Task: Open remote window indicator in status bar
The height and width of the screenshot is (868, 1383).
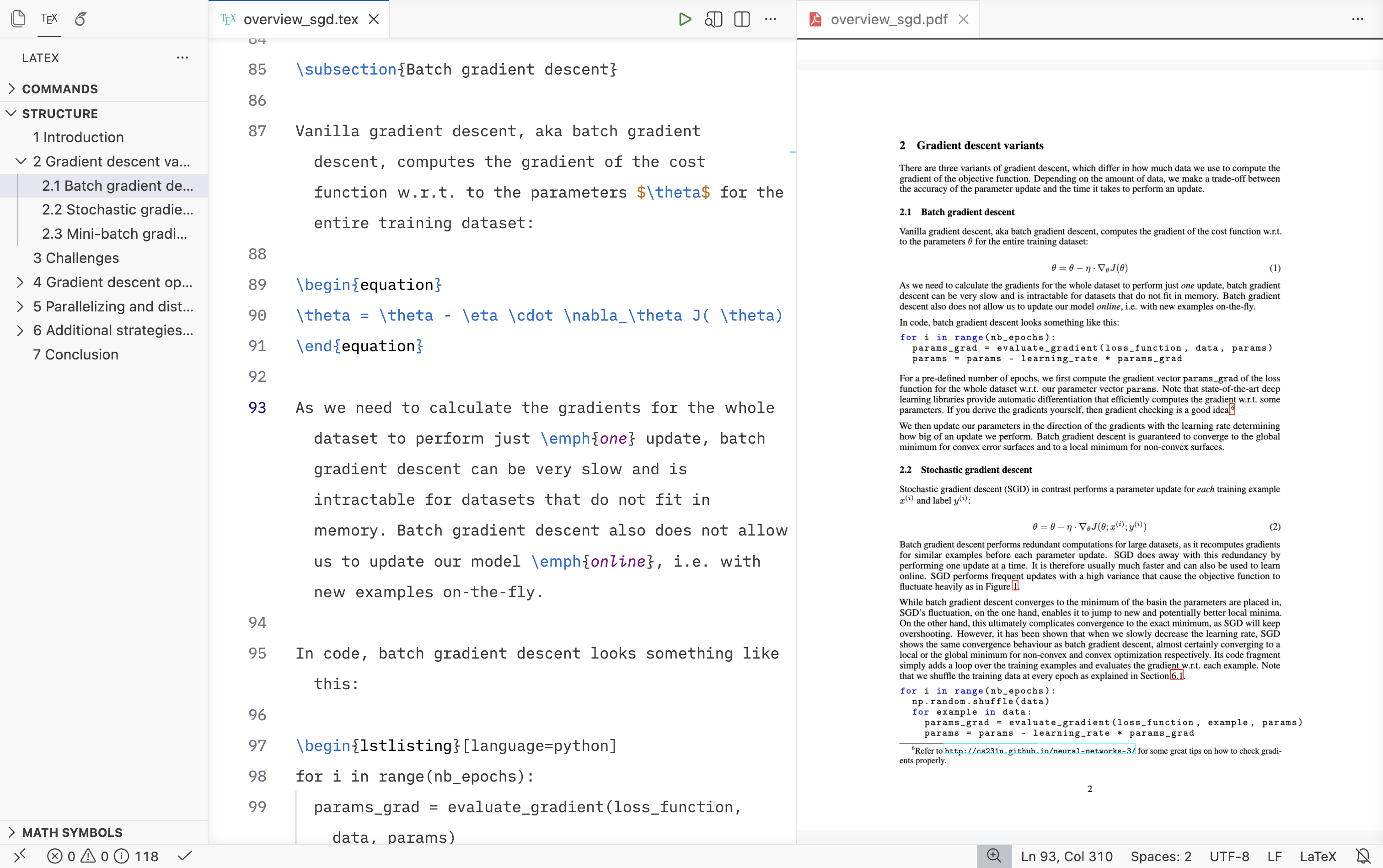Action: coord(20,856)
